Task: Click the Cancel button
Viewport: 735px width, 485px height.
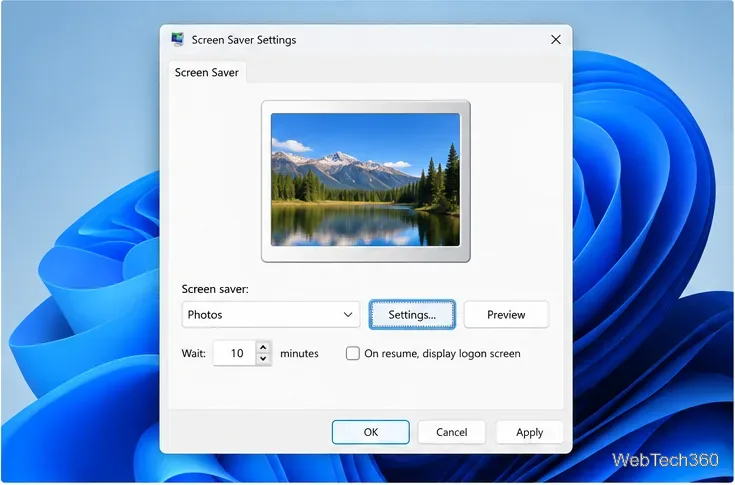Action: 451,432
